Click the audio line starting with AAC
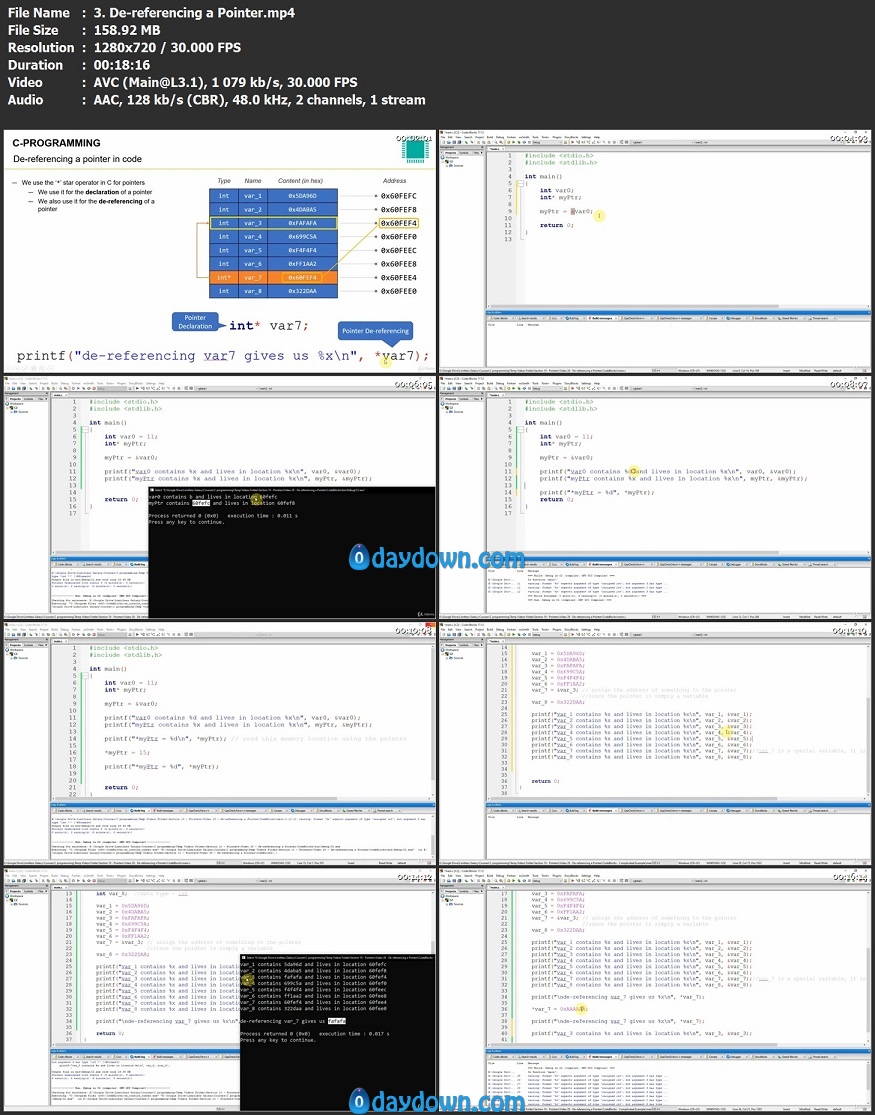Viewport: 875px width, 1115px height. click(260, 100)
